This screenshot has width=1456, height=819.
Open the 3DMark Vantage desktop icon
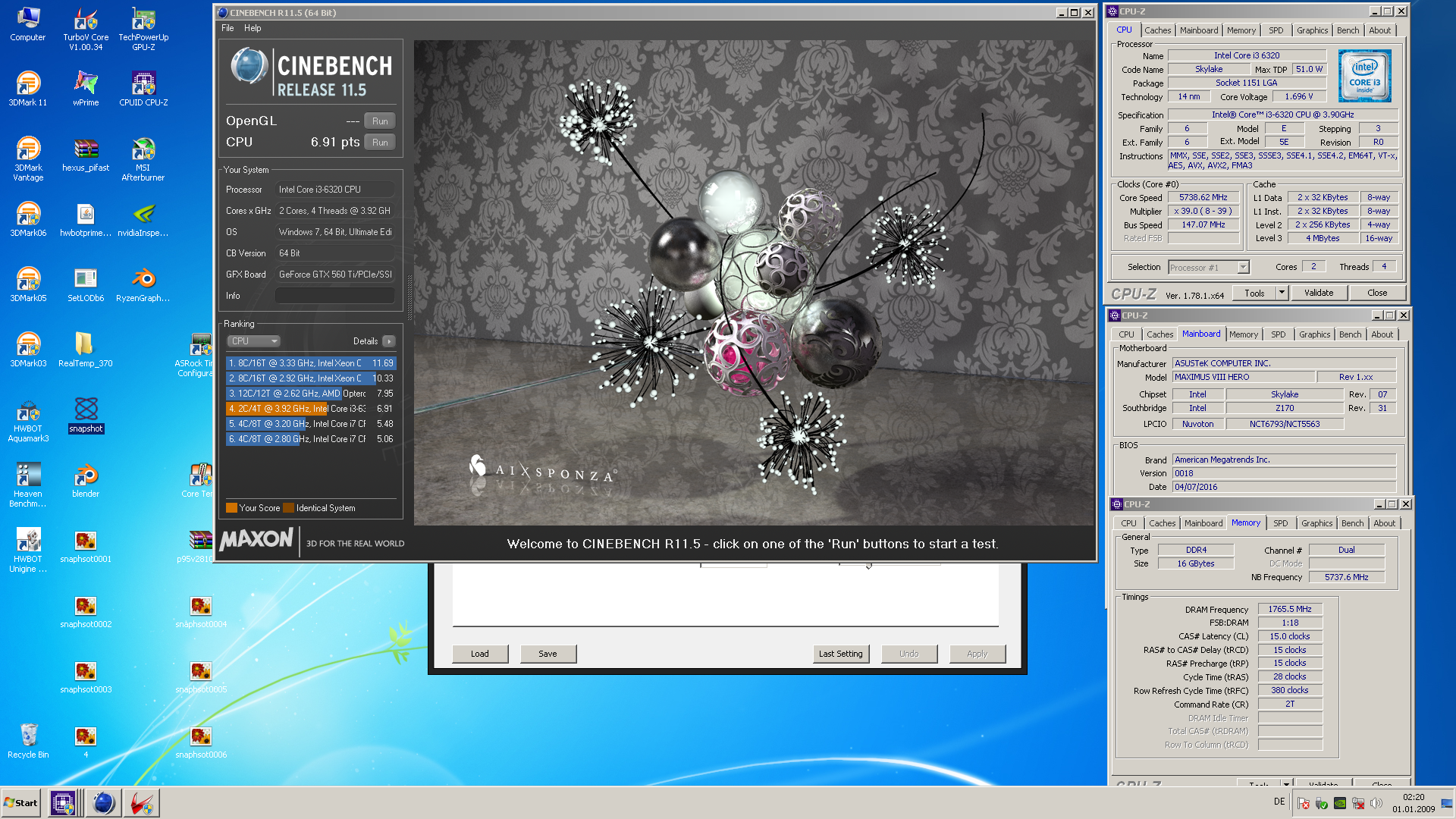point(28,159)
